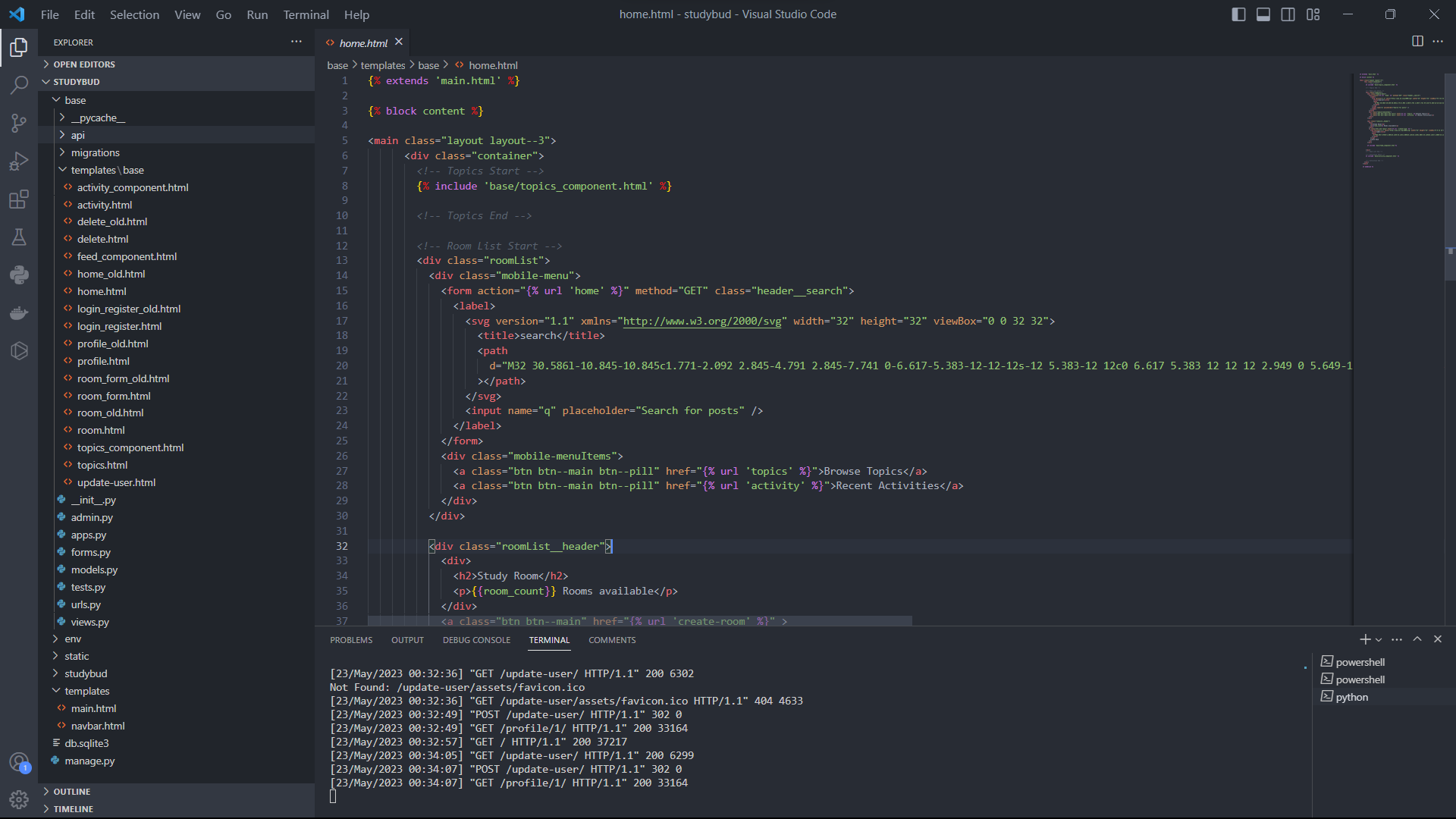Open the Search view in the activity bar
Screen dimensions: 1456x819
point(18,85)
